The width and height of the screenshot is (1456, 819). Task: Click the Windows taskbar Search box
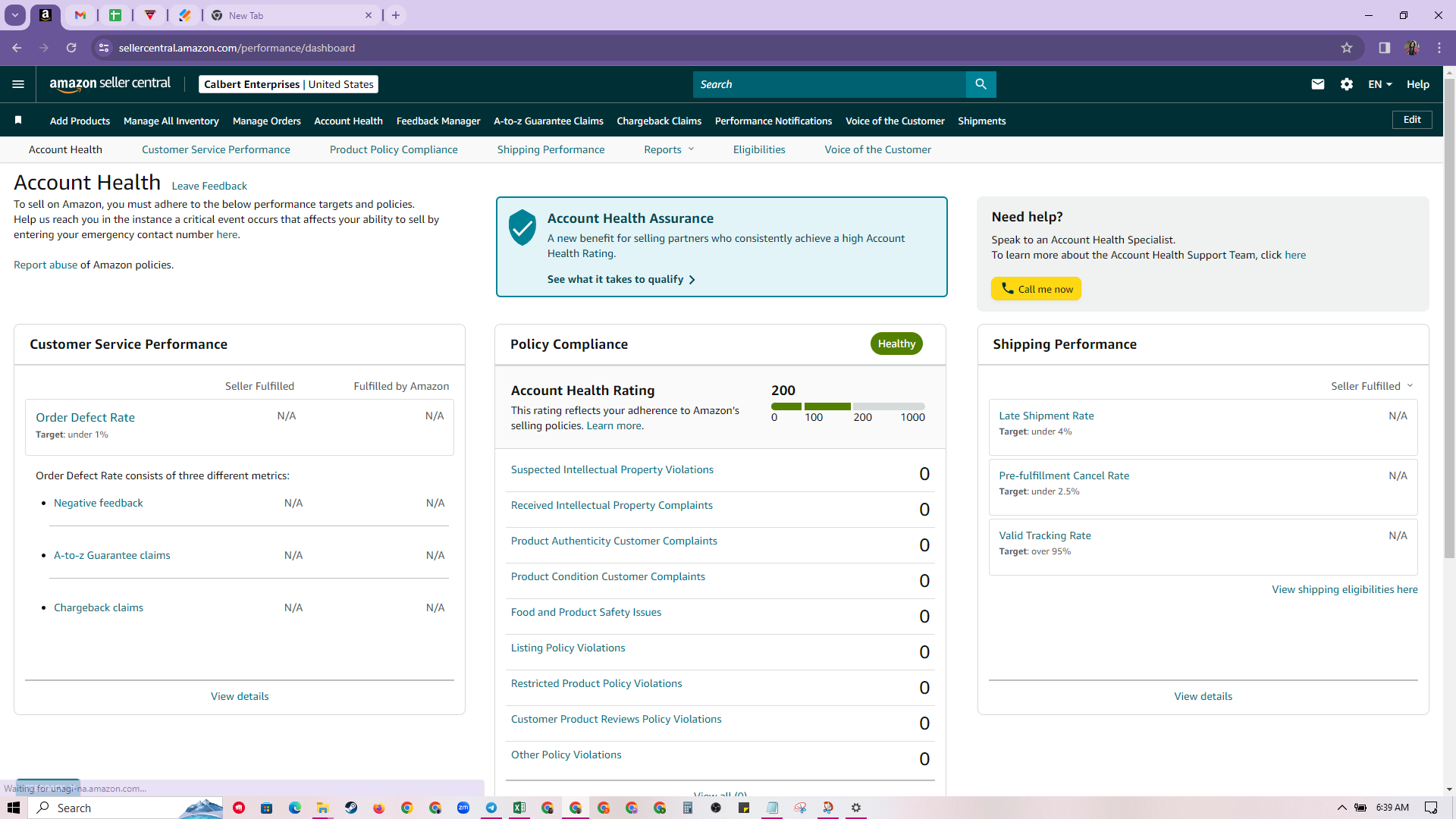(127, 808)
